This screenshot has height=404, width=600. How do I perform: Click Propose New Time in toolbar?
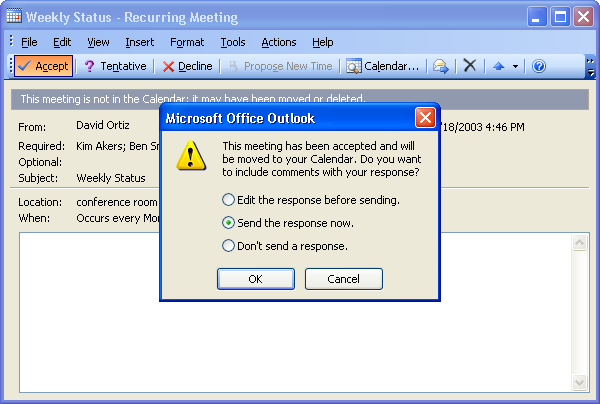click(x=280, y=66)
